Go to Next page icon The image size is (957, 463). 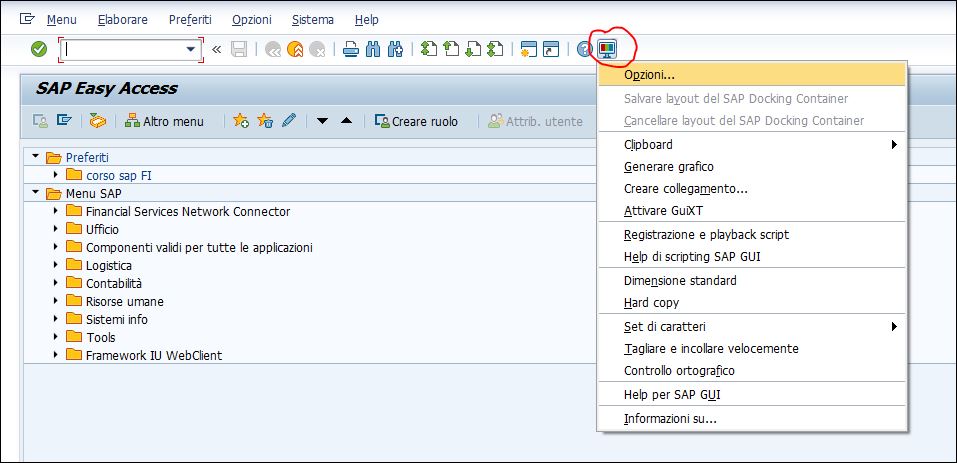click(473, 49)
